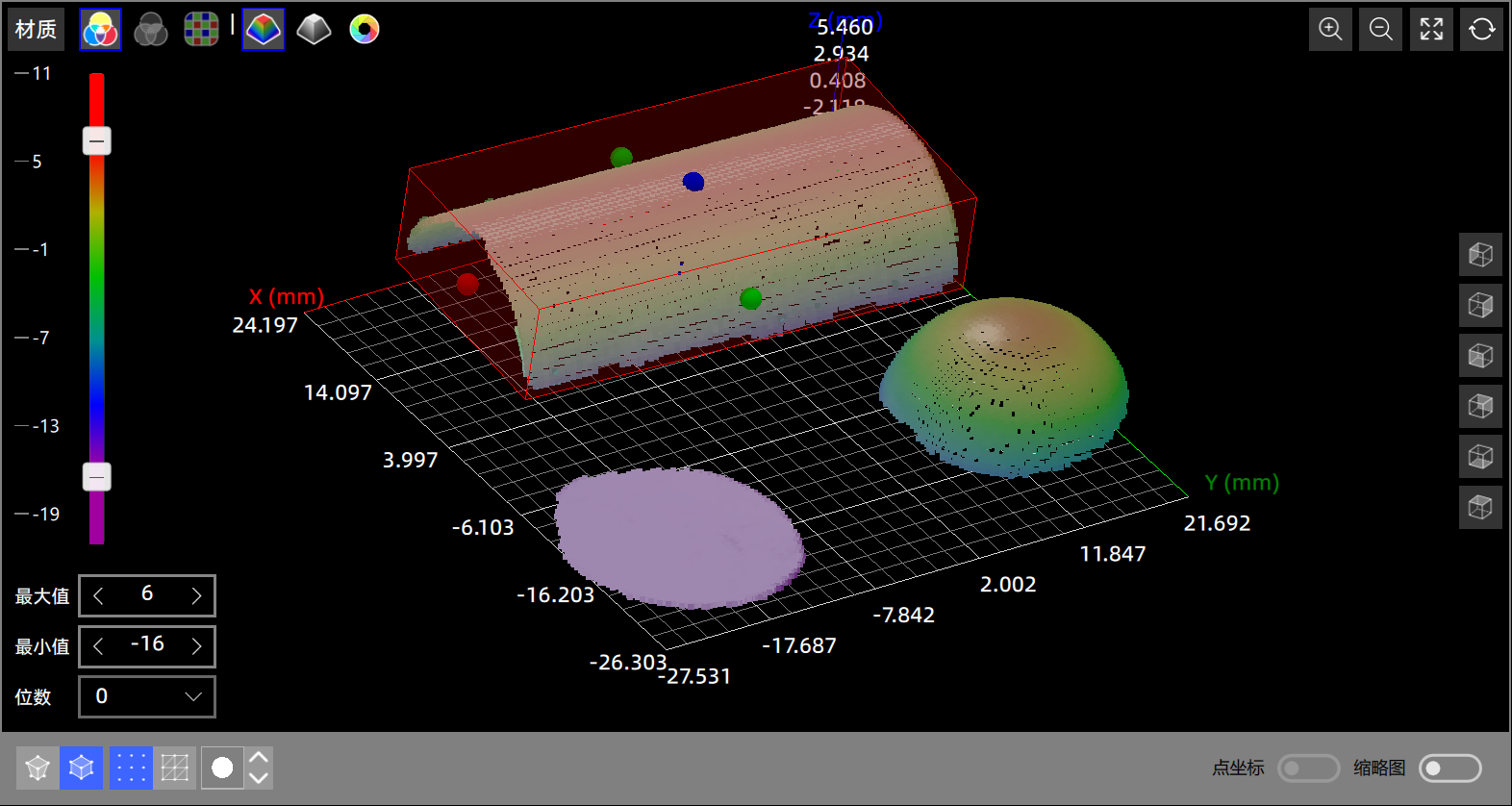Viewport: 1512px width, 806px height.
Task: Enable point cloud dots display mode
Action: (x=131, y=768)
